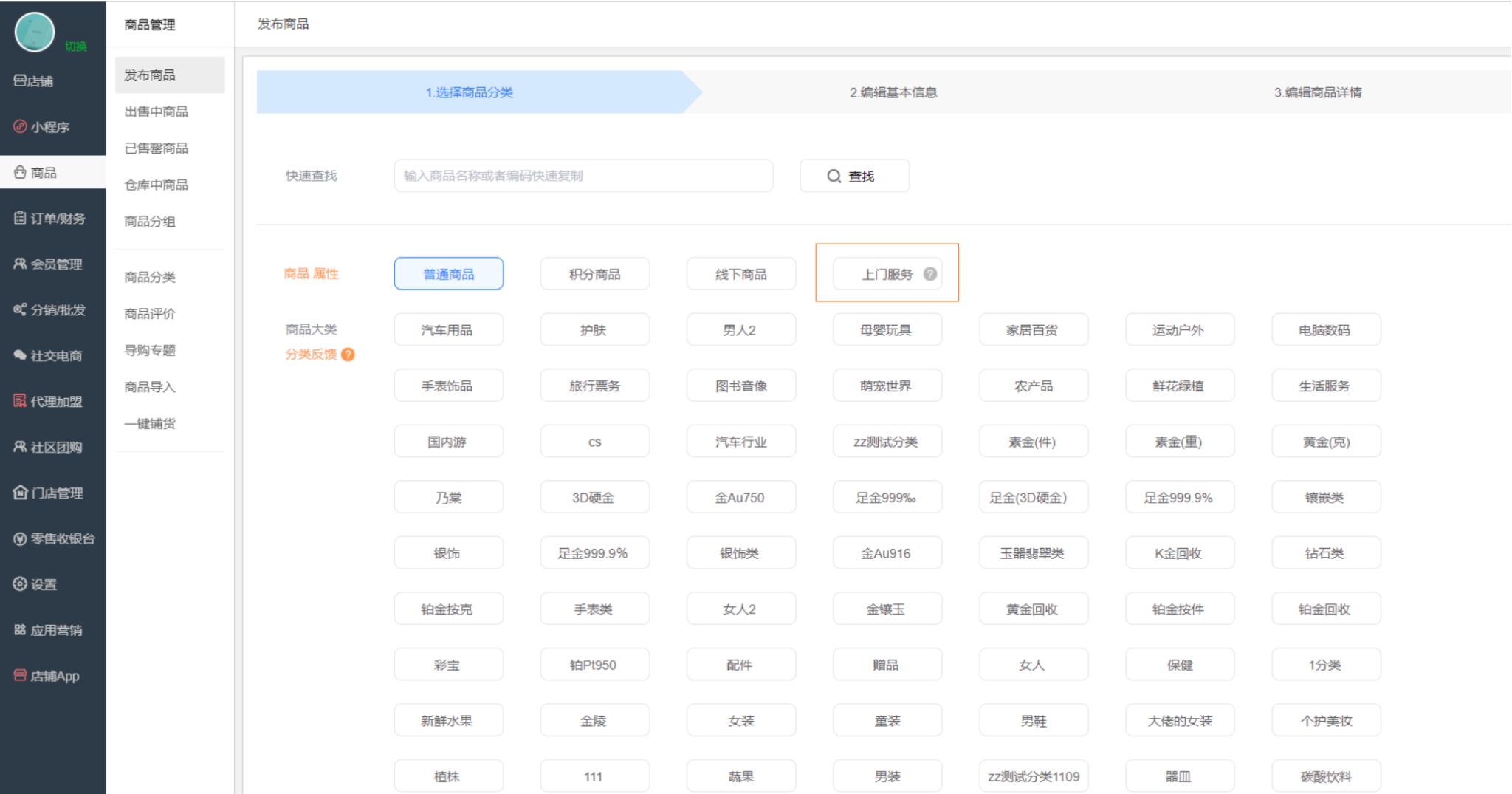This screenshot has width=1512, height=794.
Task: Select the 普通商品 attribute
Action: [x=449, y=274]
